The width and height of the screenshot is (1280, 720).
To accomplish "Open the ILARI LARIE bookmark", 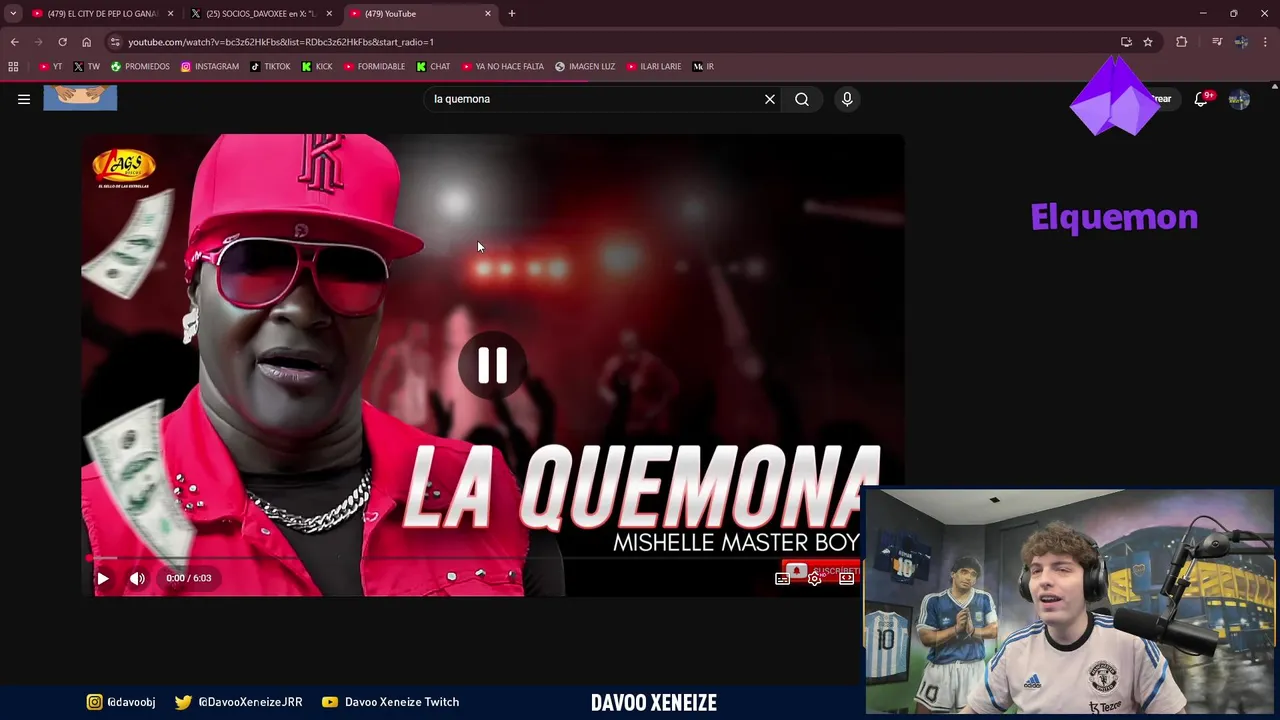I will tap(654, 67).
